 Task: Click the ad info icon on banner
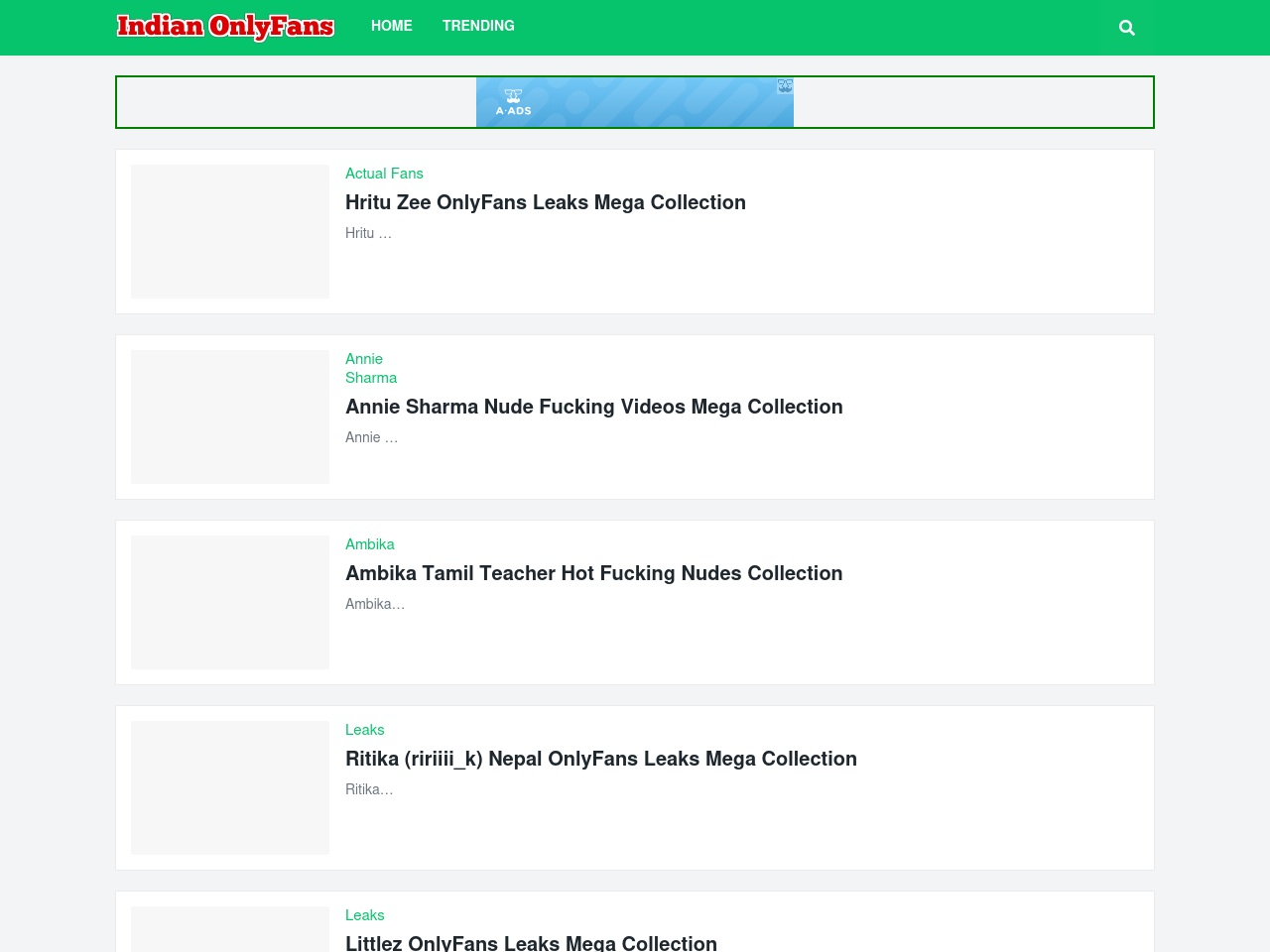coord(785,86)
